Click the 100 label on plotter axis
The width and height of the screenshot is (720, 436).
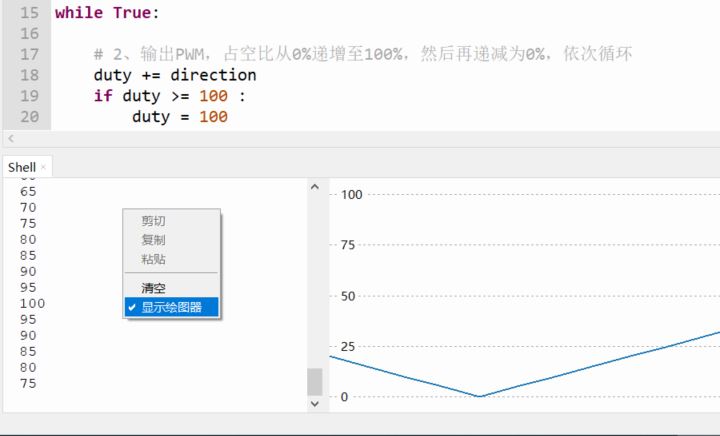(352, 195)
